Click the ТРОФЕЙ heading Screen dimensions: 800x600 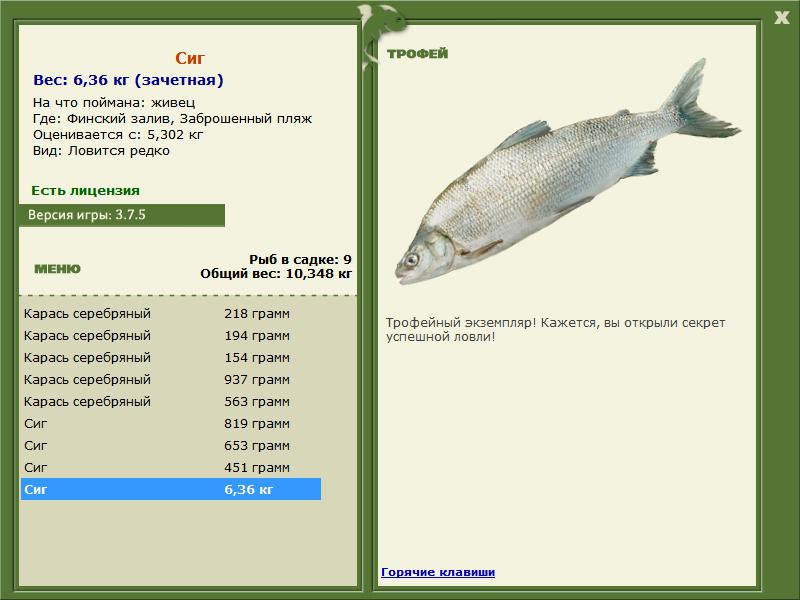coord(417,54)
